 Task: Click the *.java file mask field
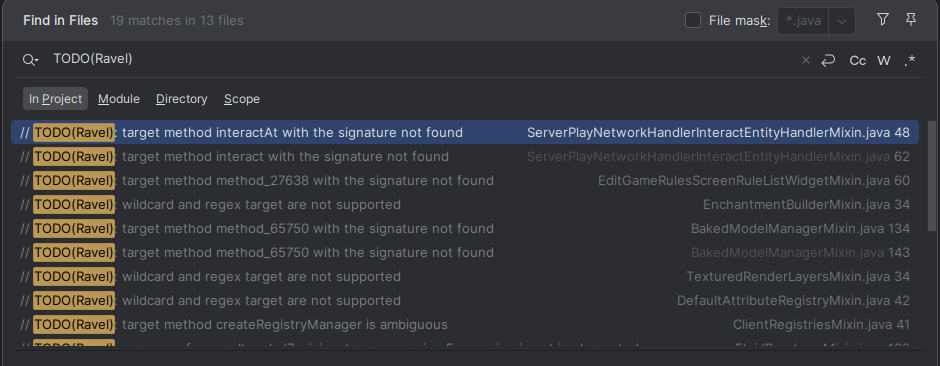803,21
